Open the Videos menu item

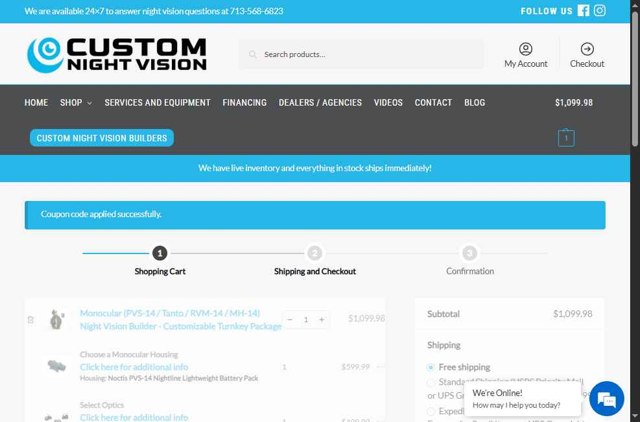(x=388, y=102)
